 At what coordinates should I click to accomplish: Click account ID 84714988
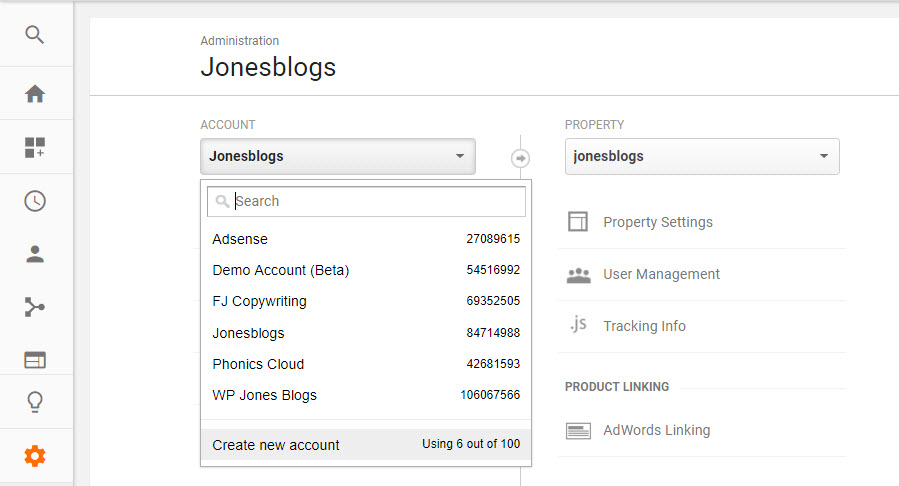click(x=493, y=332)
